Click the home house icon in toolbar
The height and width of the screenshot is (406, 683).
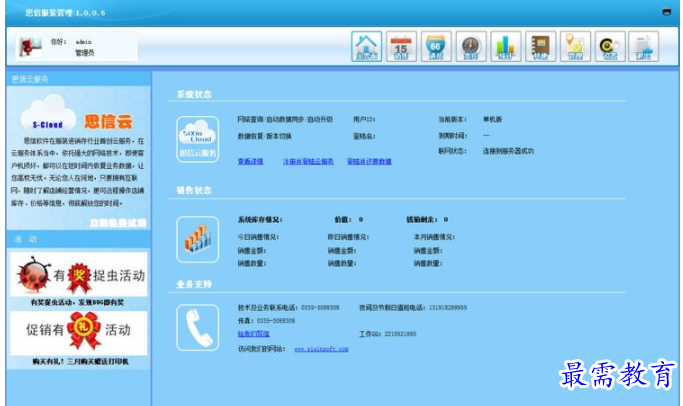(367, 46)
